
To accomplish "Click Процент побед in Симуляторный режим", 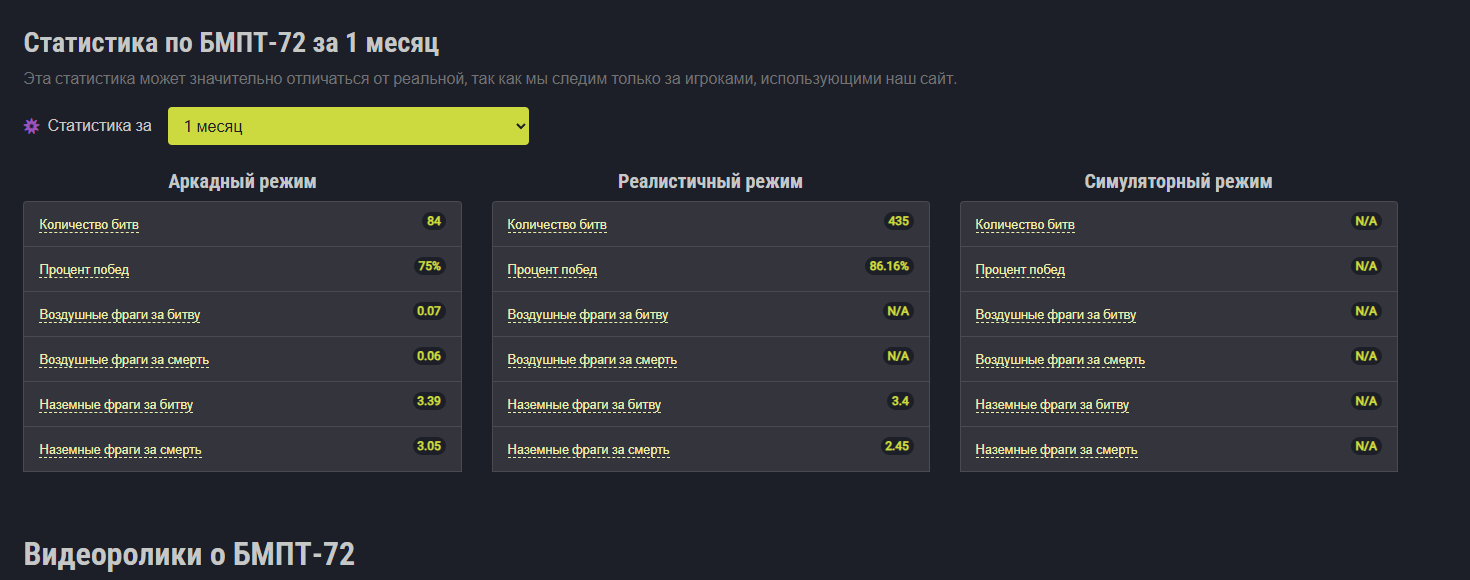I will coord(1020,270).
